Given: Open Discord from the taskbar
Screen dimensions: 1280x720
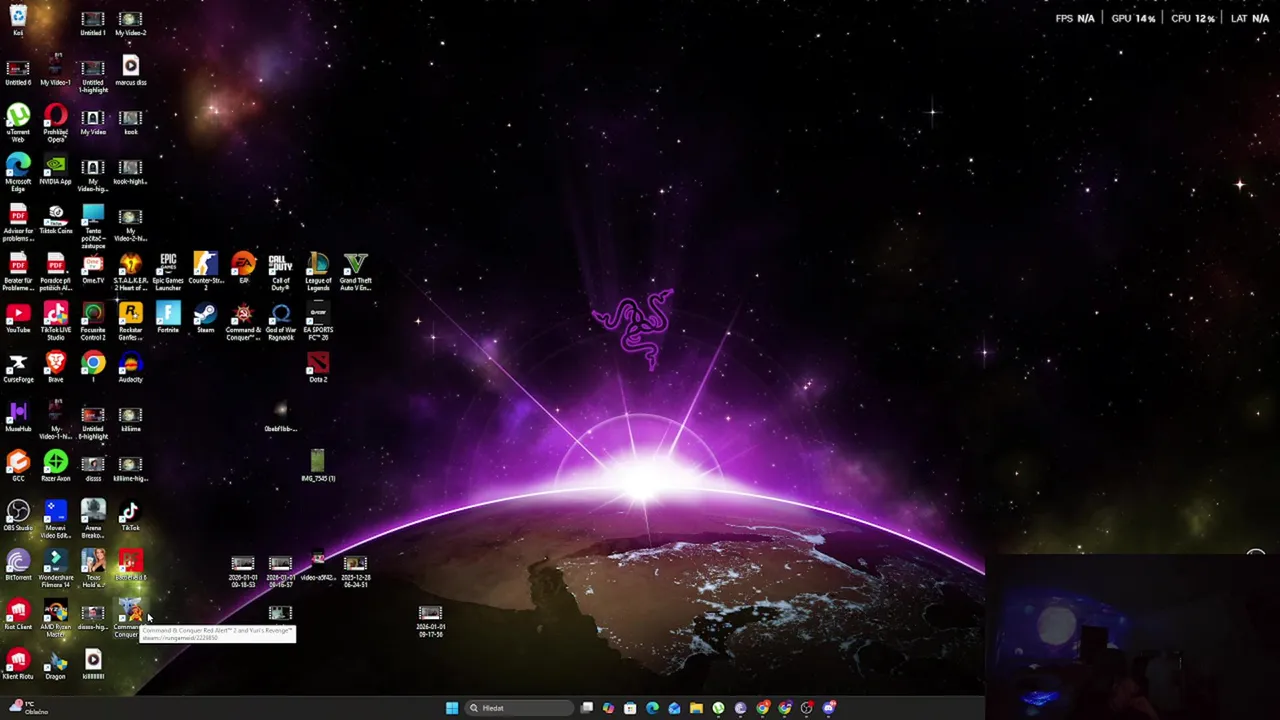Looking at the screenshot, I should click(829, 708).
